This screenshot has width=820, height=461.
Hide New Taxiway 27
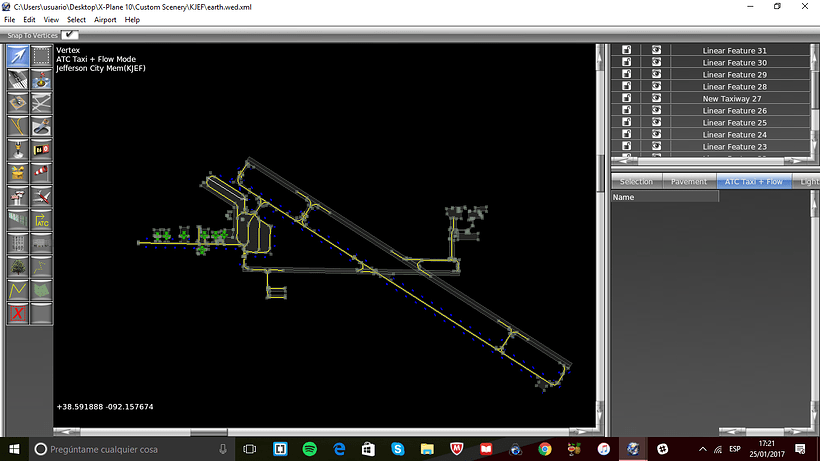pos(656,98)
